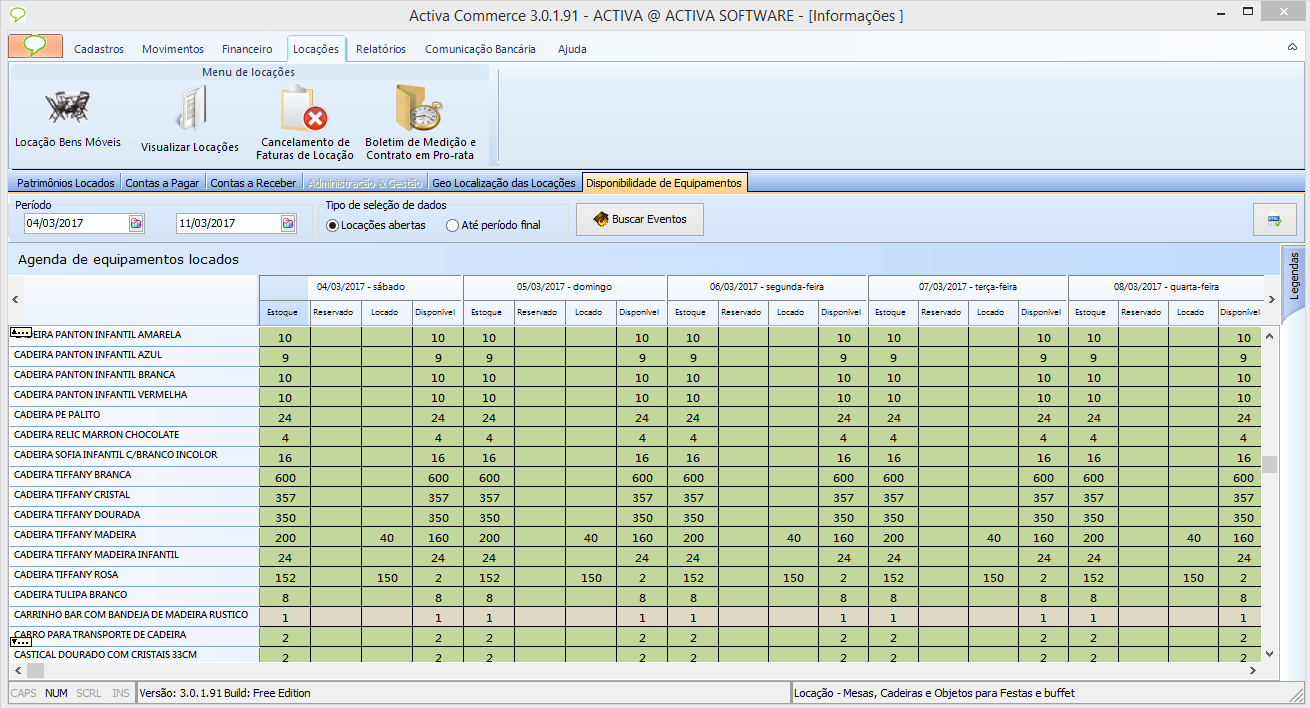The image size is (1310, 708).
Task: Collapse the ribbon using the top-right chevron
Action: (1291, 48)
